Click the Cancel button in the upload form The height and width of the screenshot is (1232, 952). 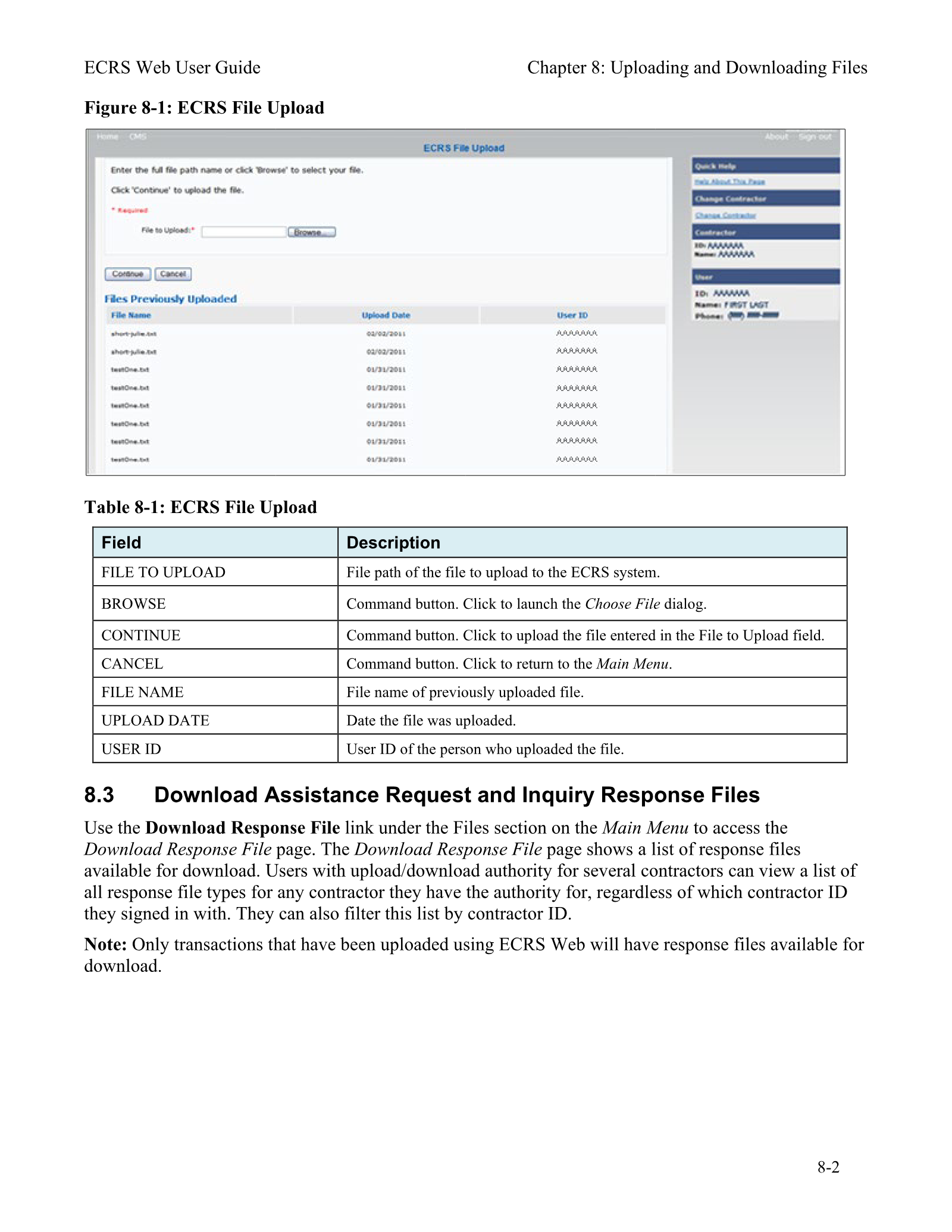(x=173, y=274)
